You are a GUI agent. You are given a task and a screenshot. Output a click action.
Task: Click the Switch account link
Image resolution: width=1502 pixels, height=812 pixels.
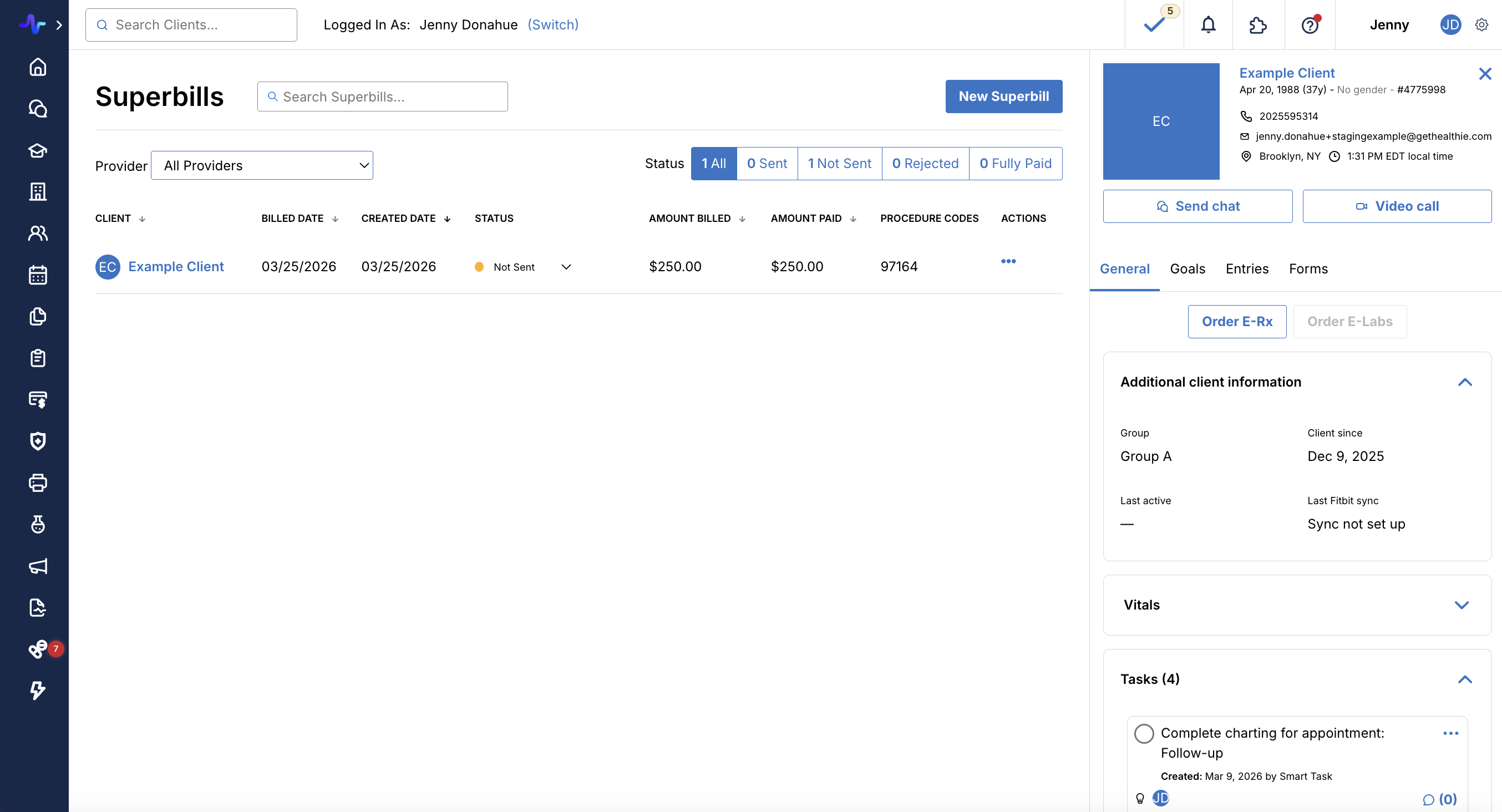point(553,24)
